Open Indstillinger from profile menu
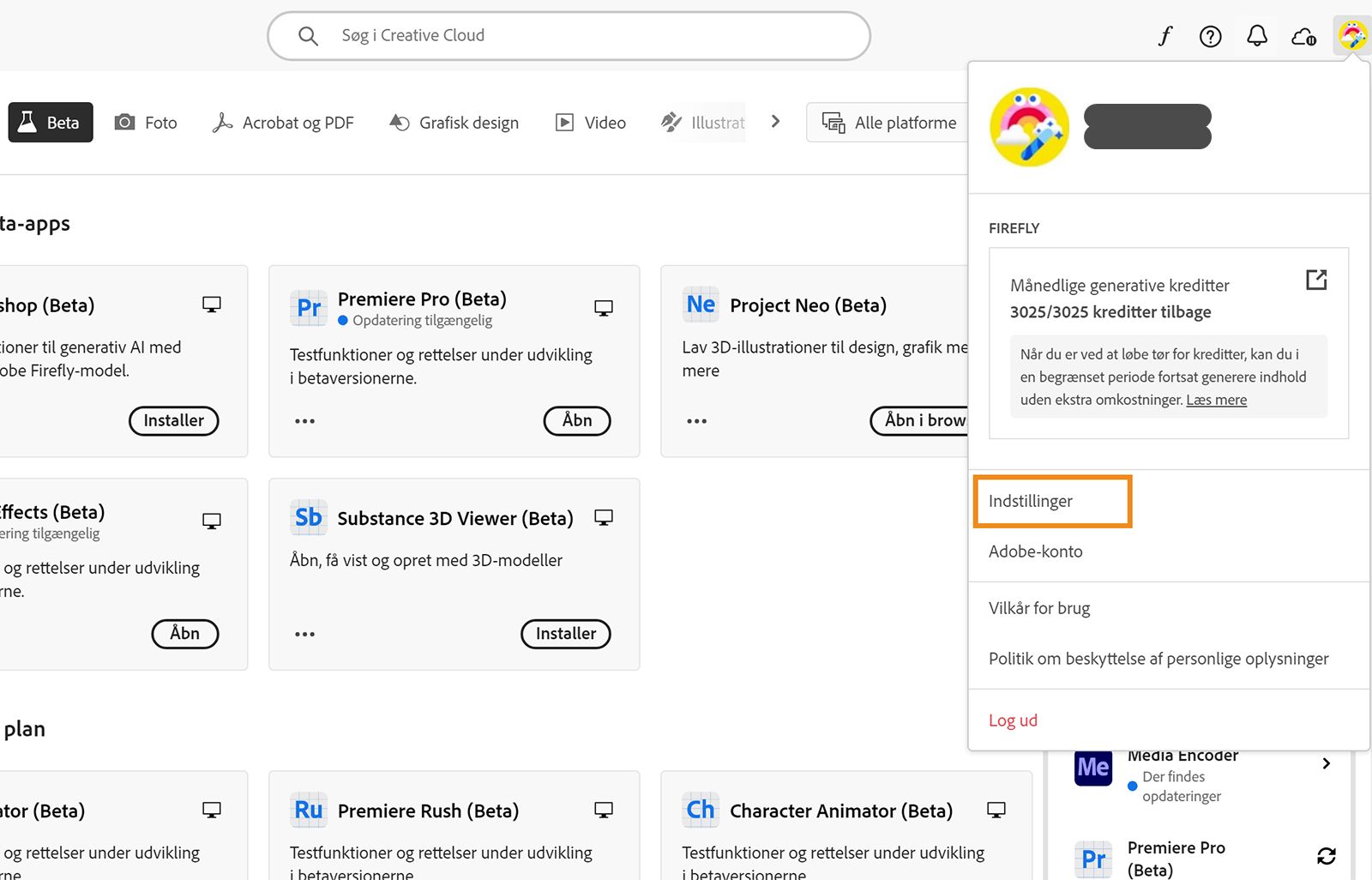The image size is (1372, 880). click(x=1031, y=501)
